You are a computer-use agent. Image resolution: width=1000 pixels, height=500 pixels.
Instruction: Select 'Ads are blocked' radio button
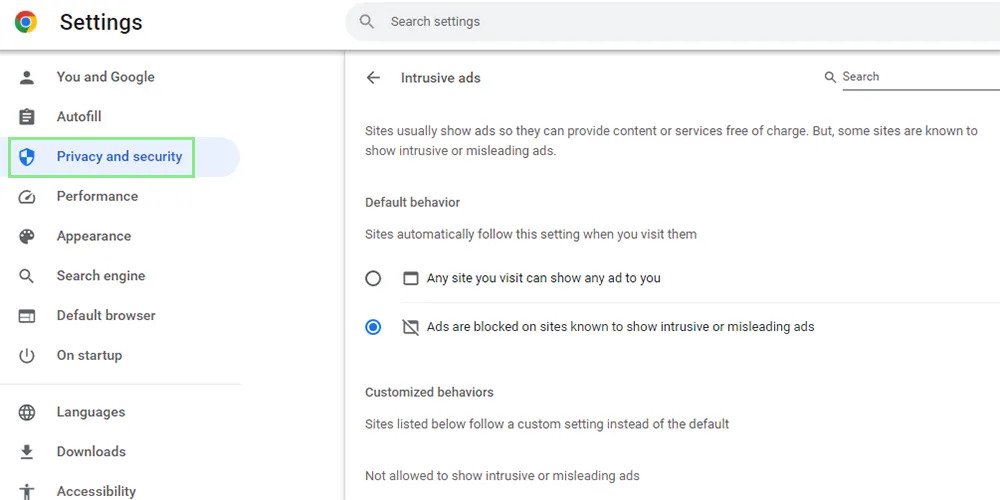tap(373, 327)
